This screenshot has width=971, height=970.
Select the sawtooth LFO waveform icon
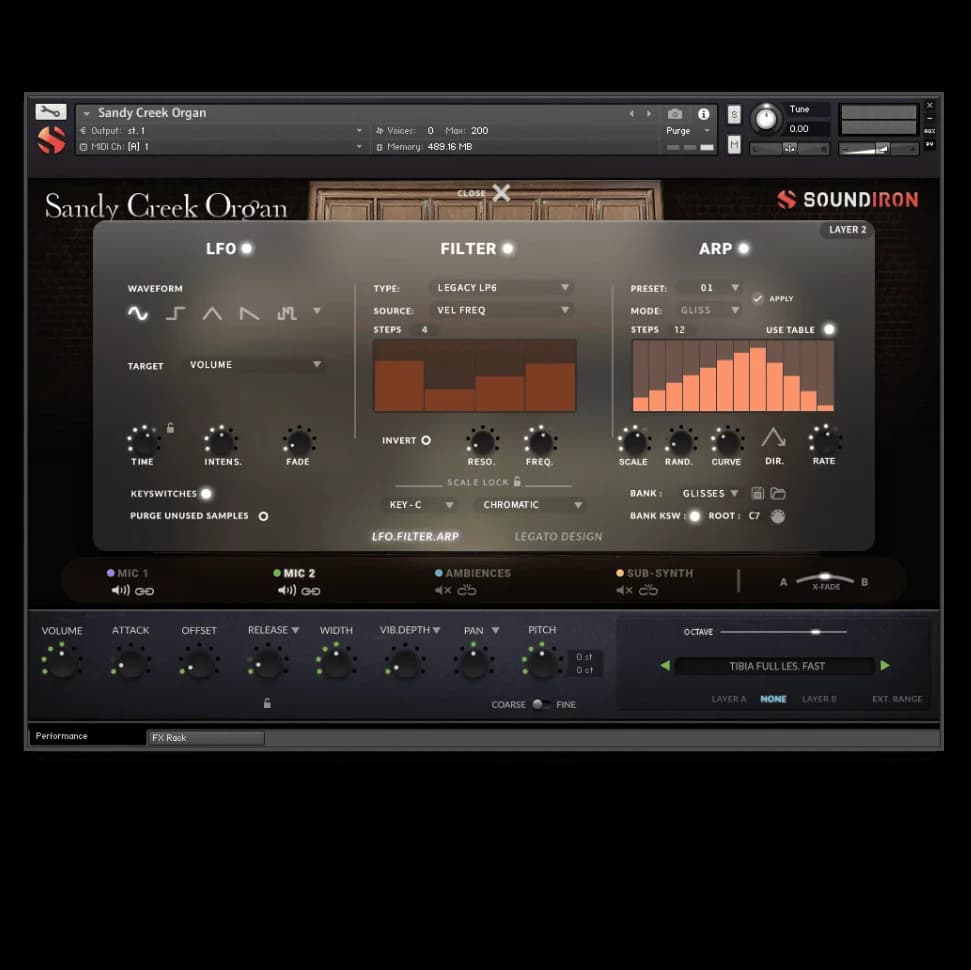249,313
